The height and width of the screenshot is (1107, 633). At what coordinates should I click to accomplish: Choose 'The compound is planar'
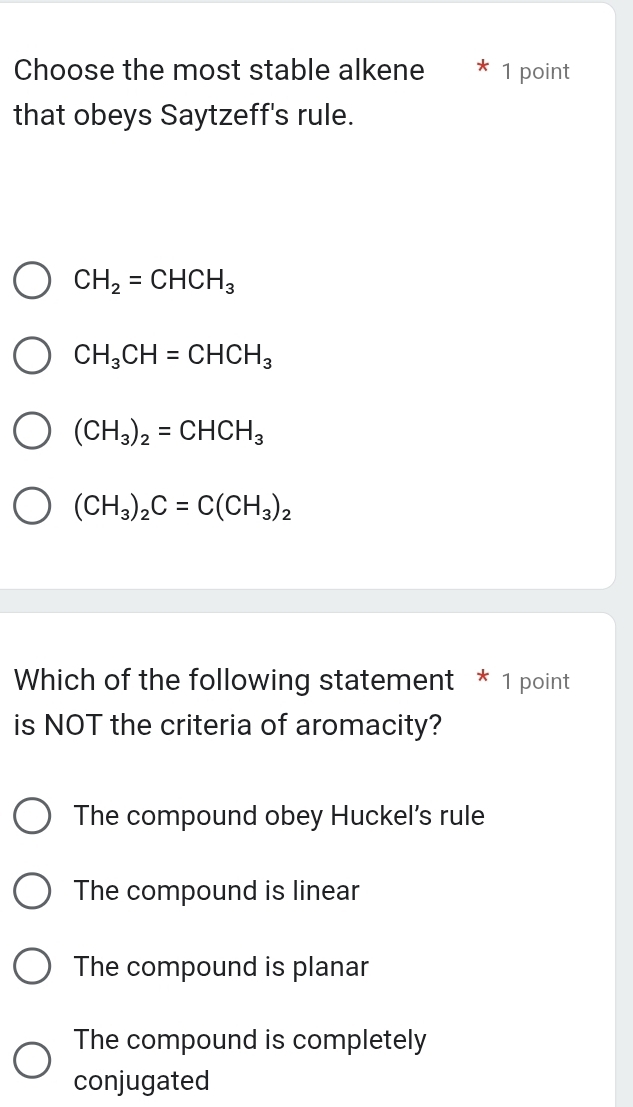(x=31, y=966)
